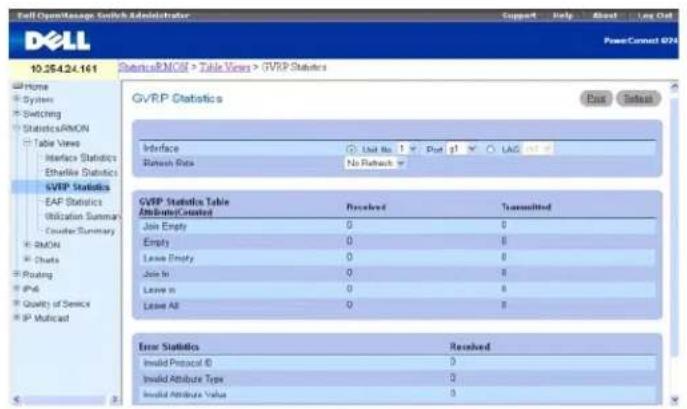Expand the IP Multicast node

point(17,317)
